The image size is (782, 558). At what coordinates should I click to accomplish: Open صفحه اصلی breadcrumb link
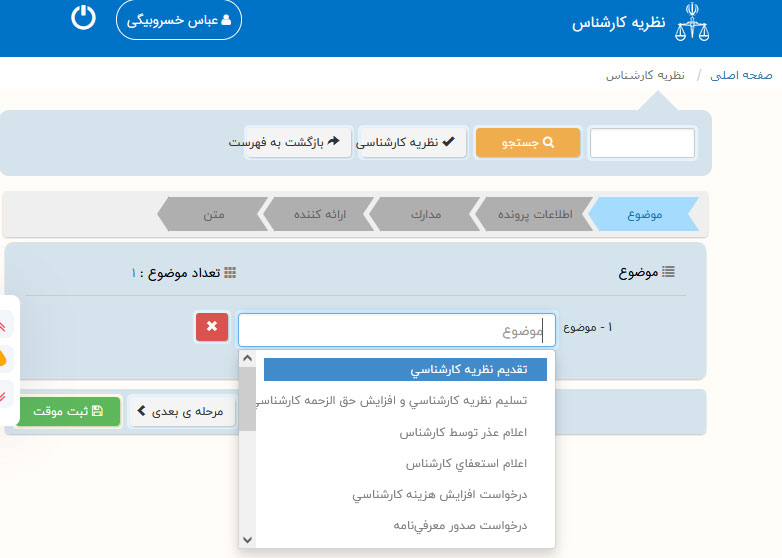(x=744, y=75)
